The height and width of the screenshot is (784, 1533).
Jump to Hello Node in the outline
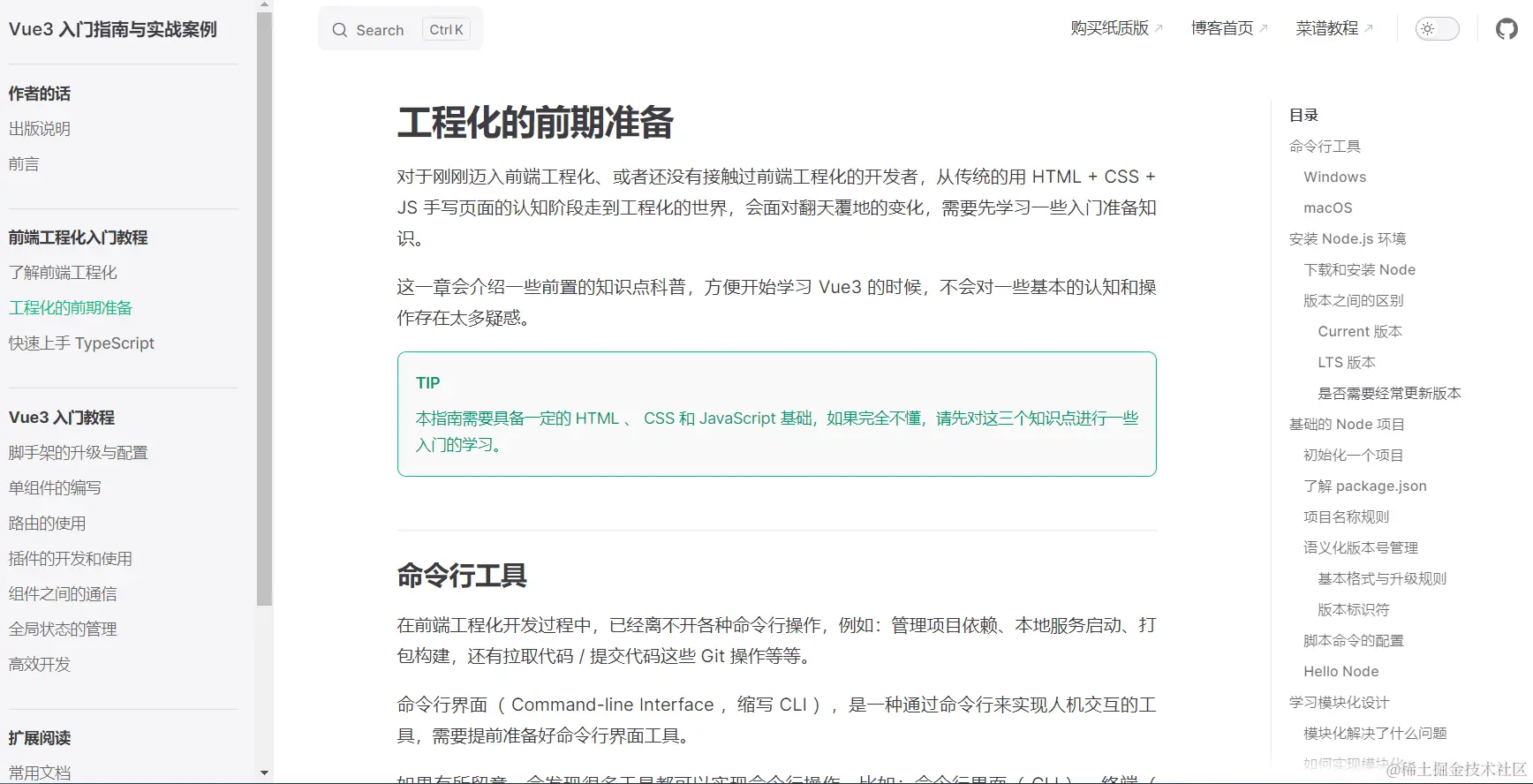point(1341,672)
